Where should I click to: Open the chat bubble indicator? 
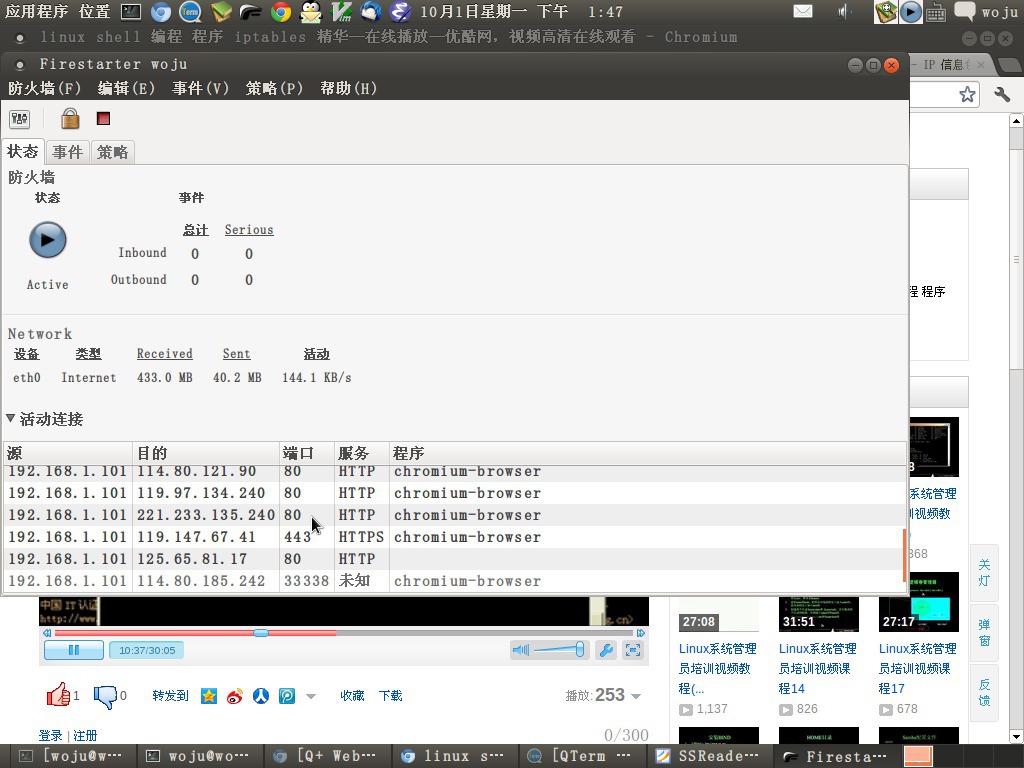(965, 11)
